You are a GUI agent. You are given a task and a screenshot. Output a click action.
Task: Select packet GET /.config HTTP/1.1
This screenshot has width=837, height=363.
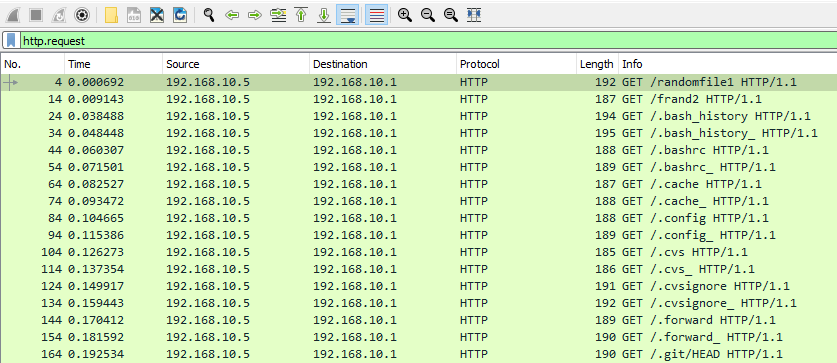[418, 218]
